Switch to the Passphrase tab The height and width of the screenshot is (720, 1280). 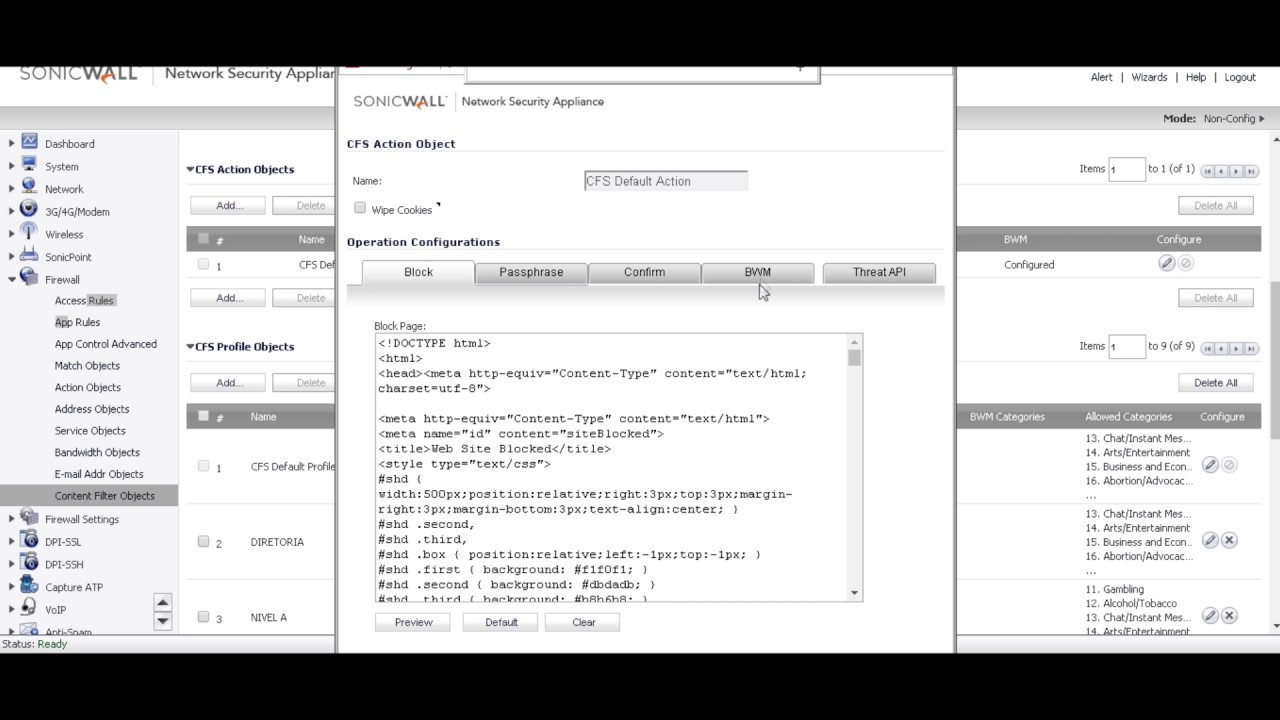coord(531,272)
